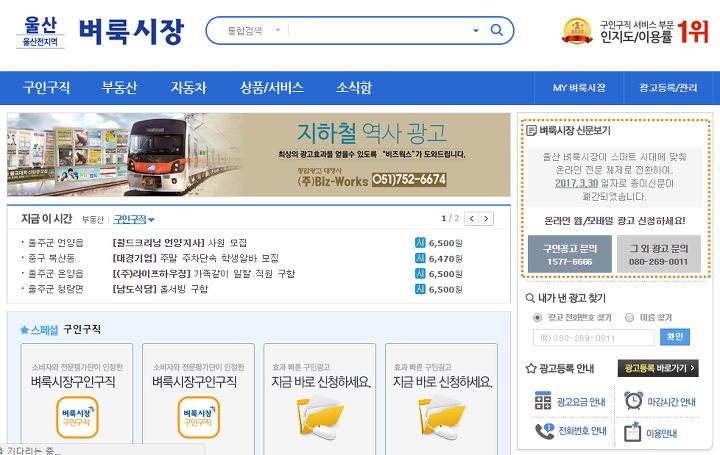Click the 시 wage icon beside 6,470원
The height and width of the screenshot is (455, 720).
420,258
